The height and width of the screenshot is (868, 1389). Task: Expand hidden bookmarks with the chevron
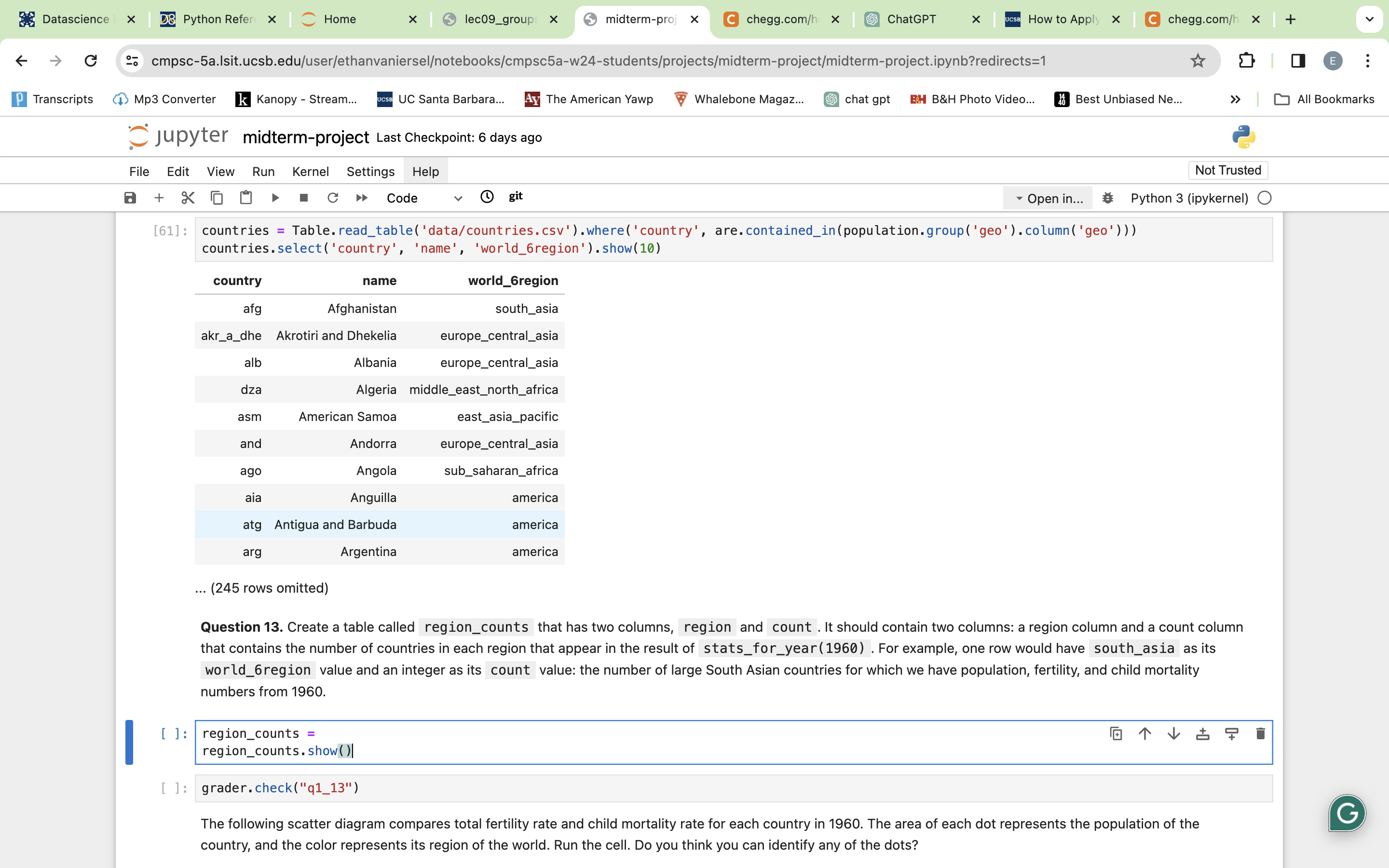1235,99
